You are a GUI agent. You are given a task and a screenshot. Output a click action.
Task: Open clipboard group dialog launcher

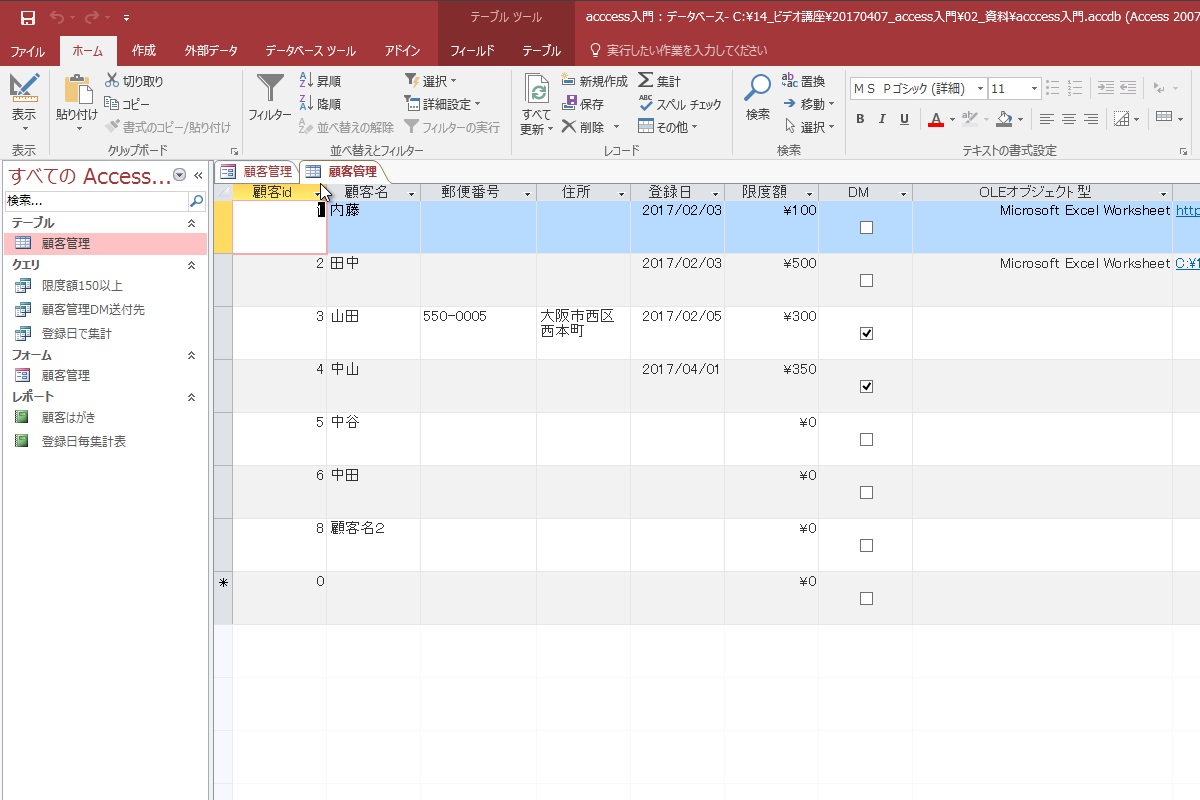[234, 152]
